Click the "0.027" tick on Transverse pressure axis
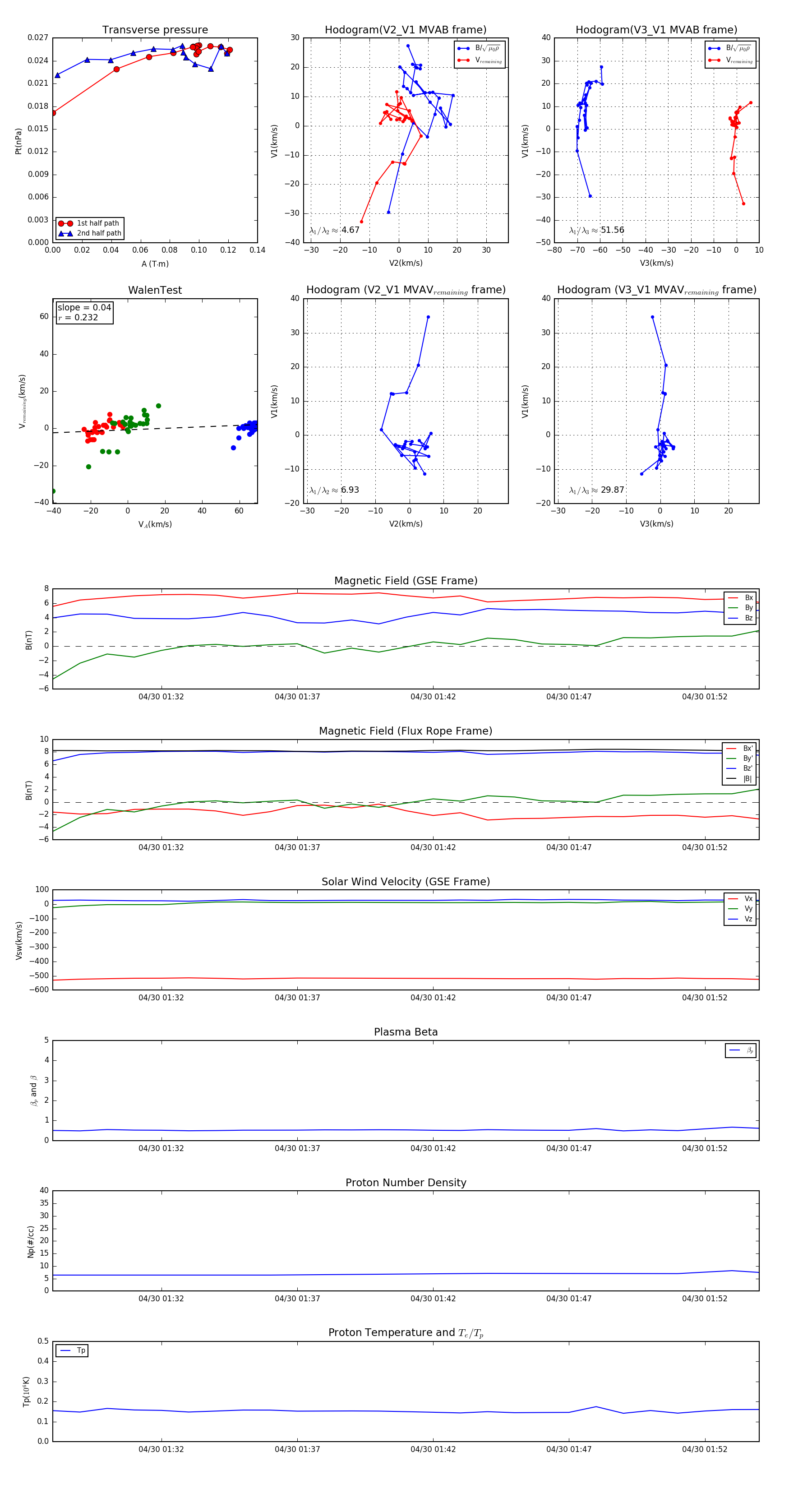812x1489 pixels. [38, 37]
